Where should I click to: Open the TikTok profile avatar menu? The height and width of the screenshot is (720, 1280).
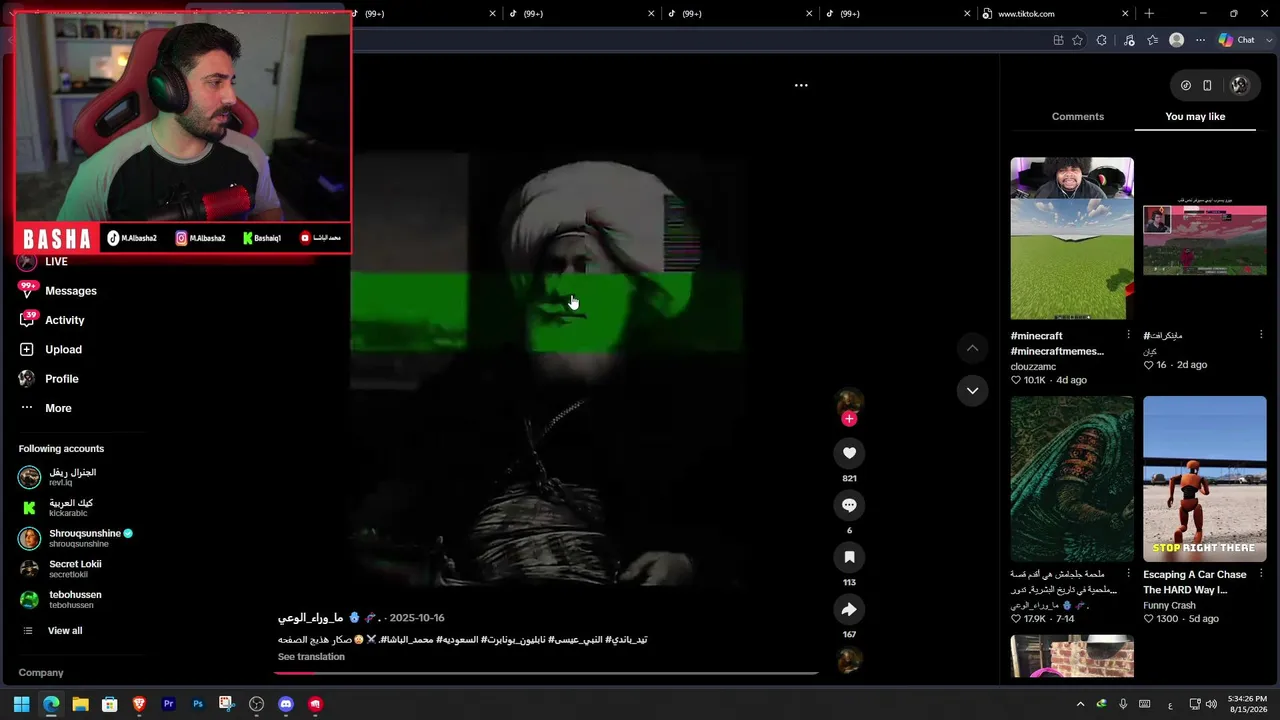click(x=1240, y=86)
